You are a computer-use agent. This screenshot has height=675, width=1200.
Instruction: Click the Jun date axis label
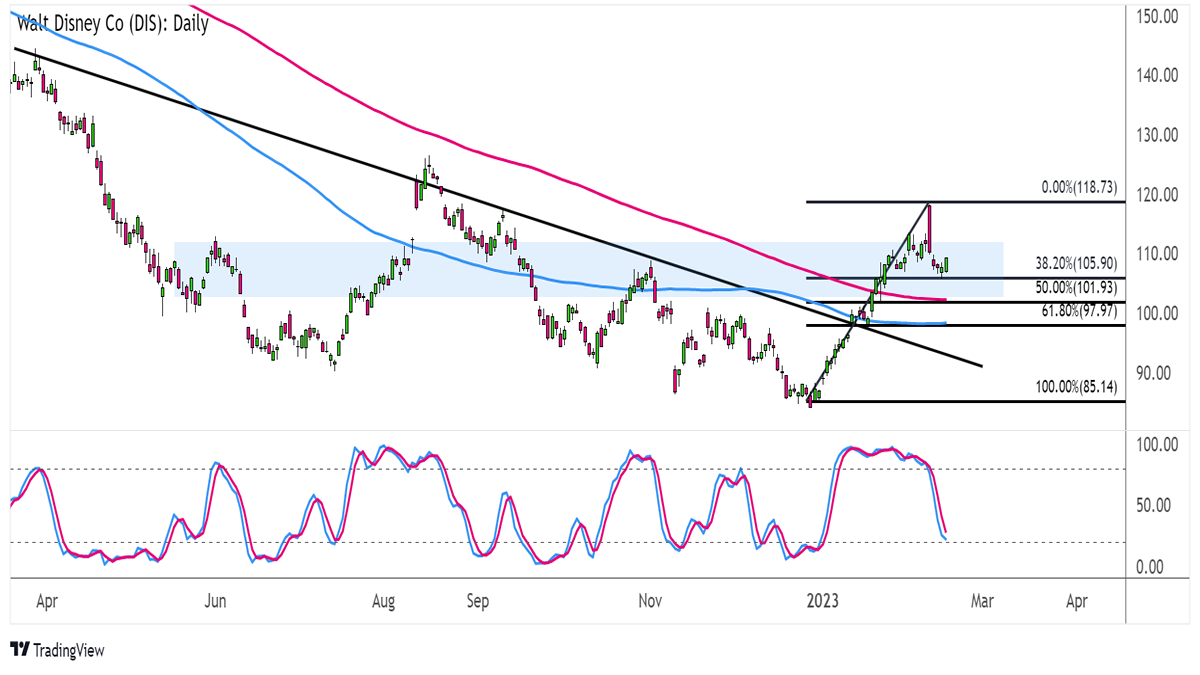click(x=216, y=602)
